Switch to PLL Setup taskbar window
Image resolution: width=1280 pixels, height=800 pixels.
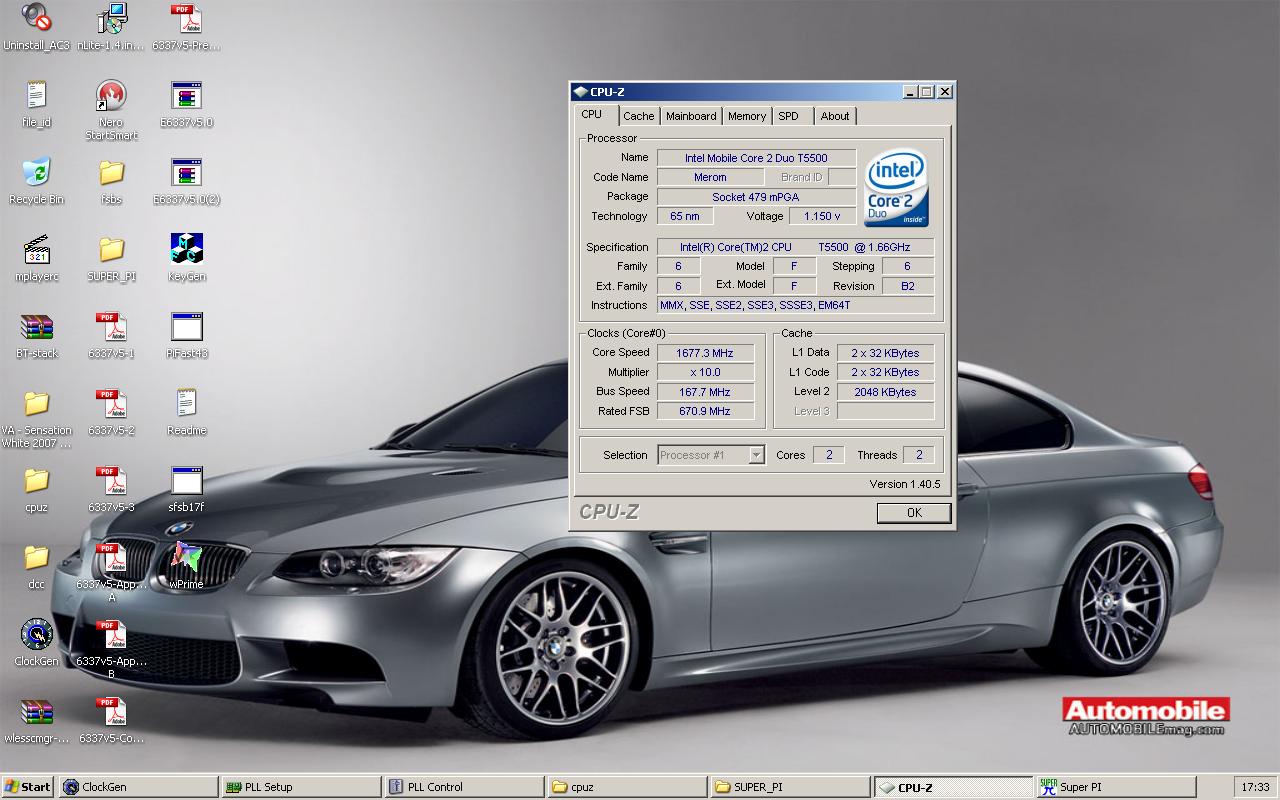tap(301, 787)
